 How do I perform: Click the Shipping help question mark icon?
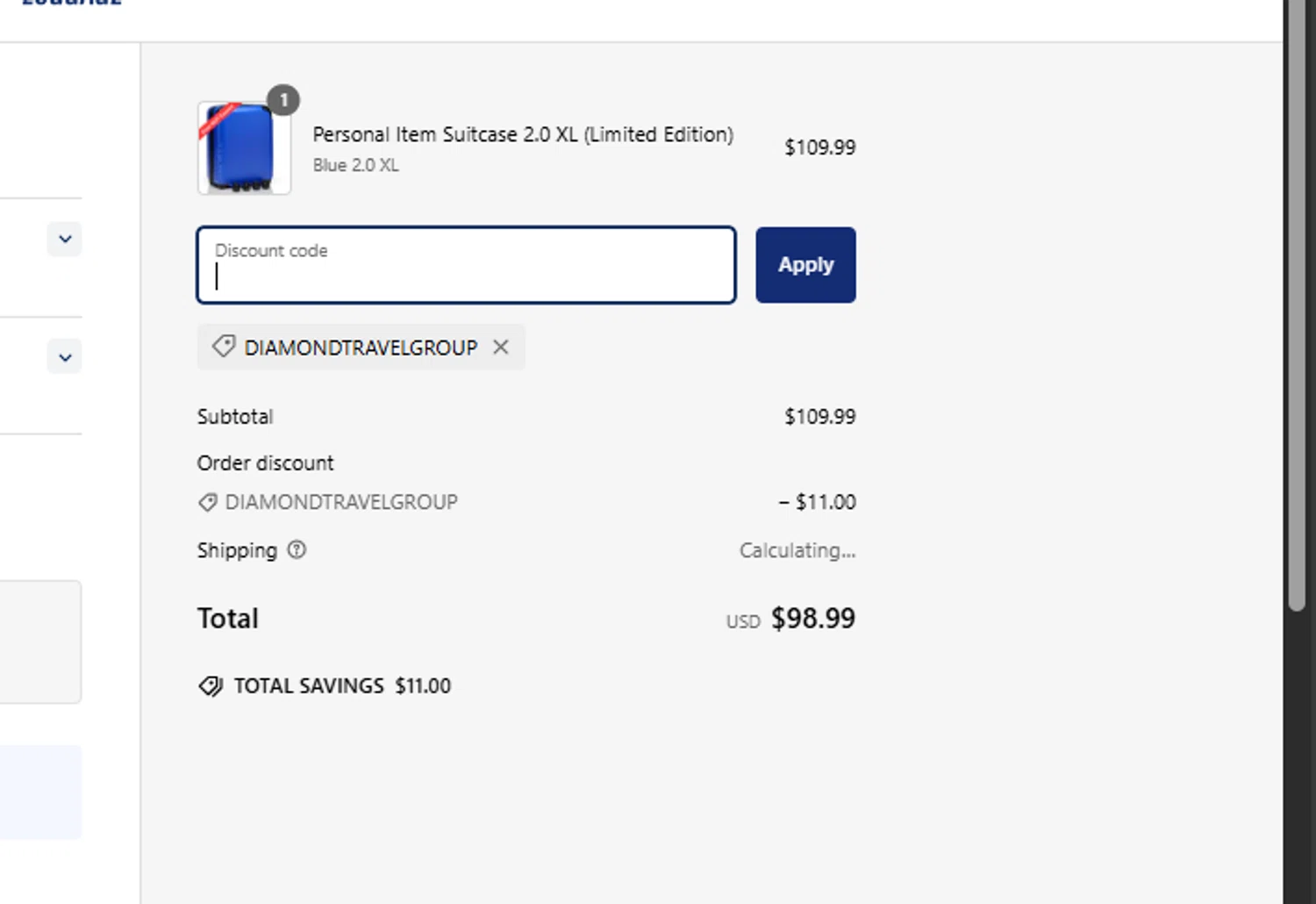click(x=297, y=550)
